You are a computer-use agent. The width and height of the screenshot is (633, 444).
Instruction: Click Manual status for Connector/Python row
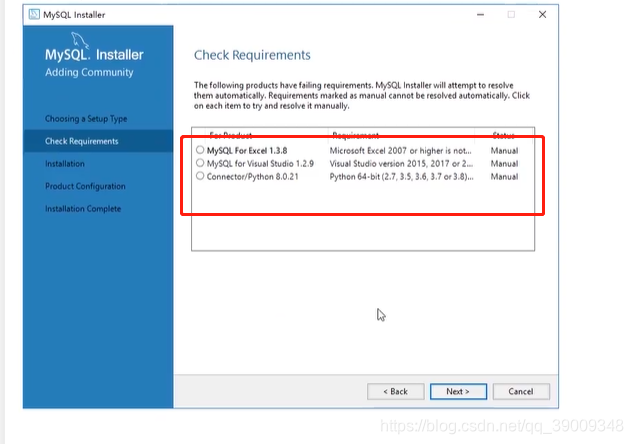[x=504, y=176]
